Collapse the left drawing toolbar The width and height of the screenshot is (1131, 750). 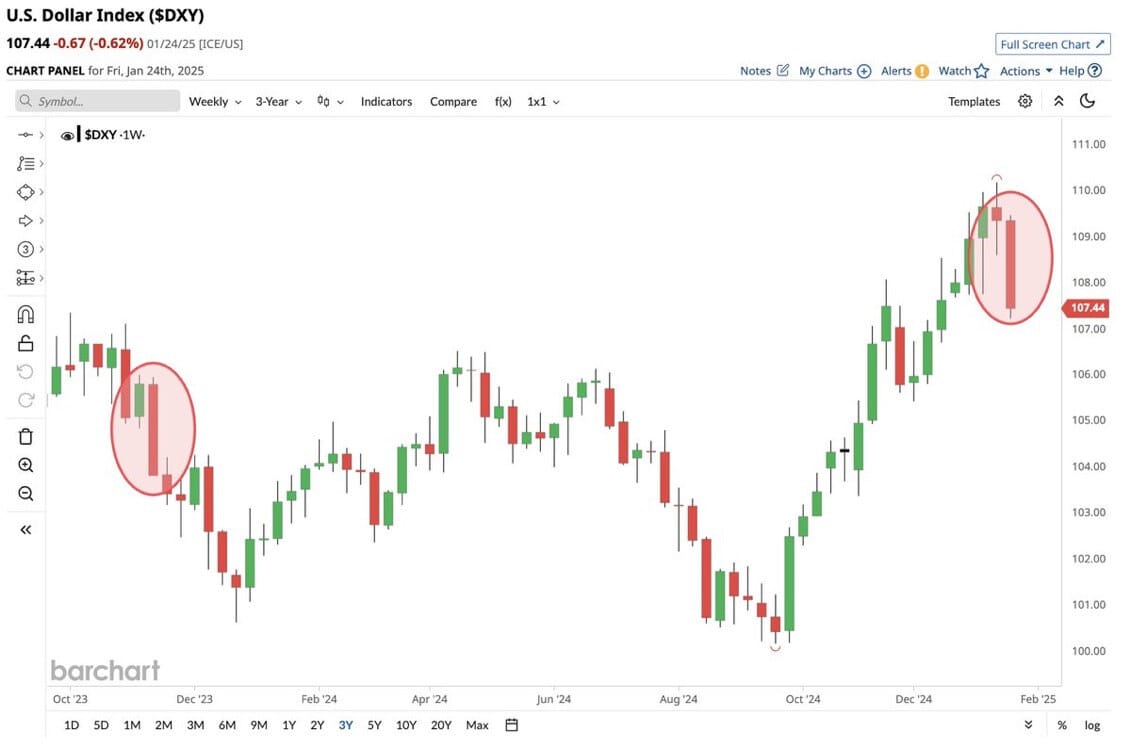click(x=26, y=530)
